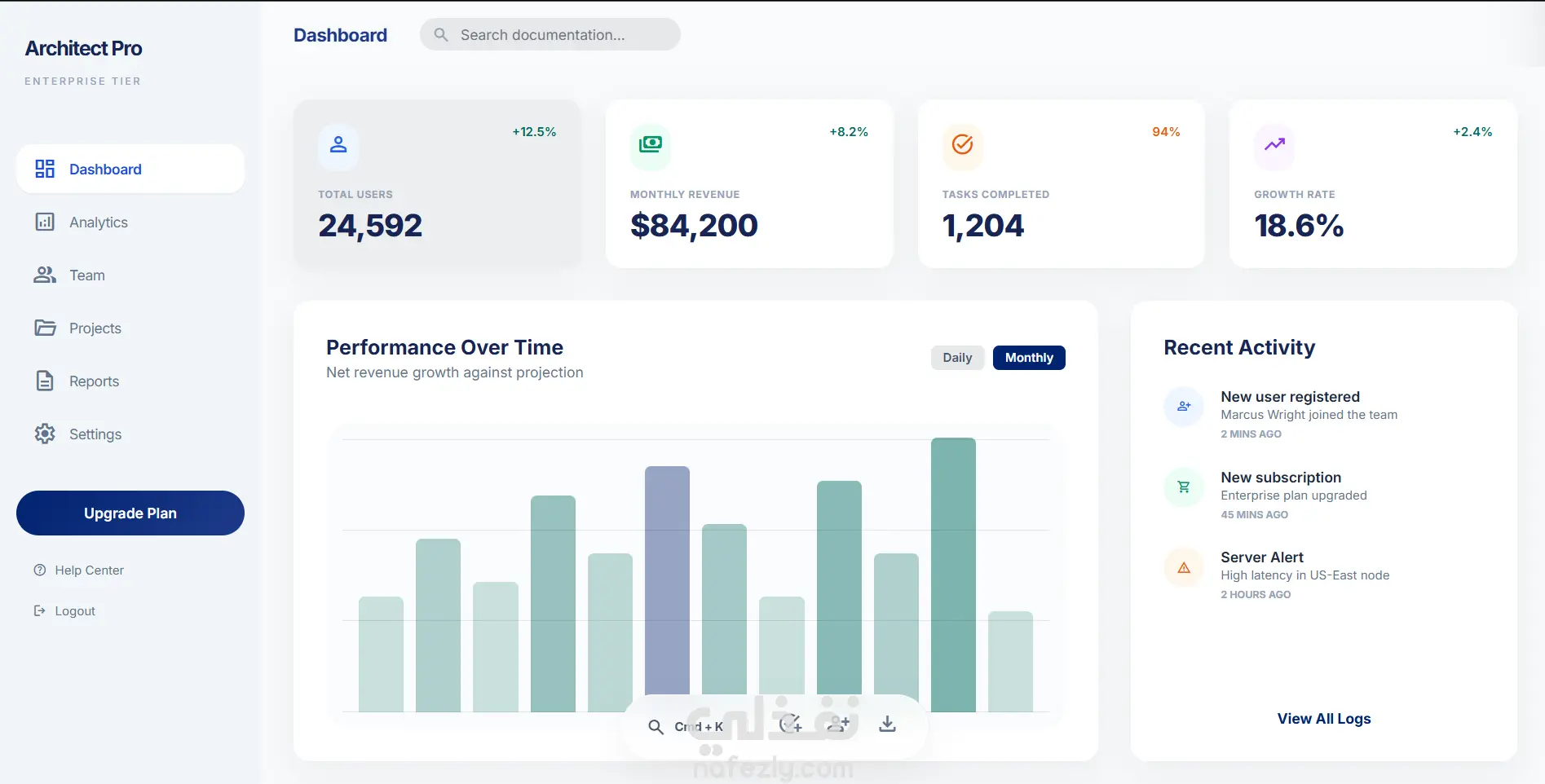Viewport: 1545px width, 784px height.
Task: Switch chart to Daily view
Action: (x=957, y=358)
